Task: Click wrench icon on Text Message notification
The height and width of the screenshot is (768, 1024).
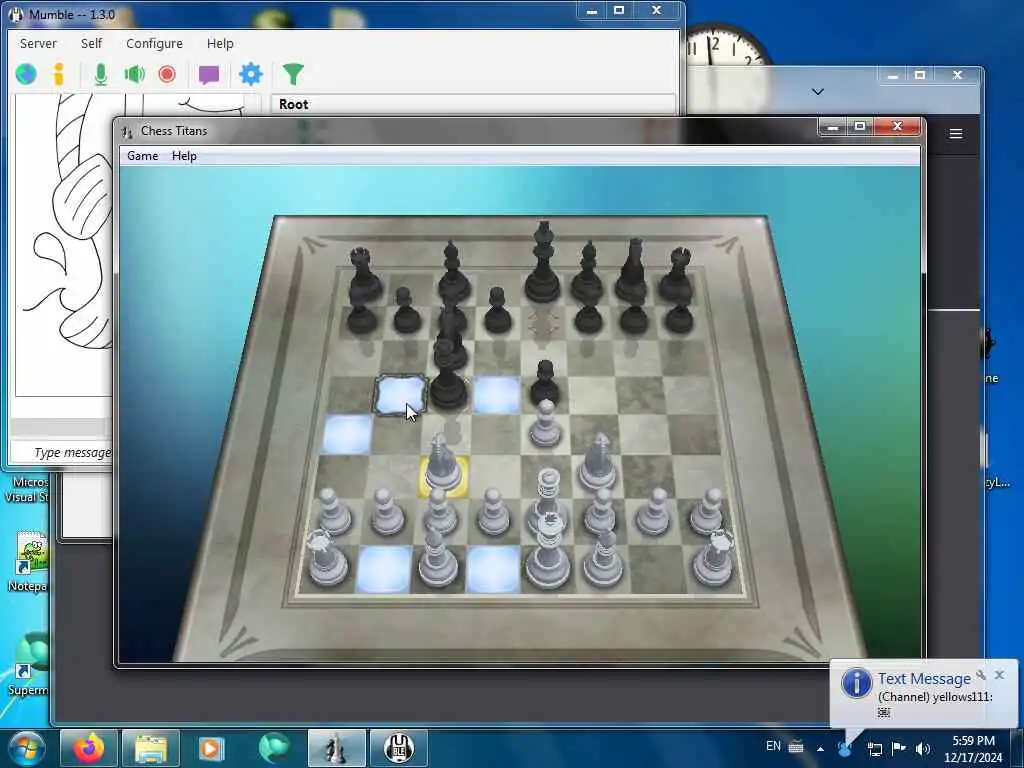Action: tap(981, 675)
